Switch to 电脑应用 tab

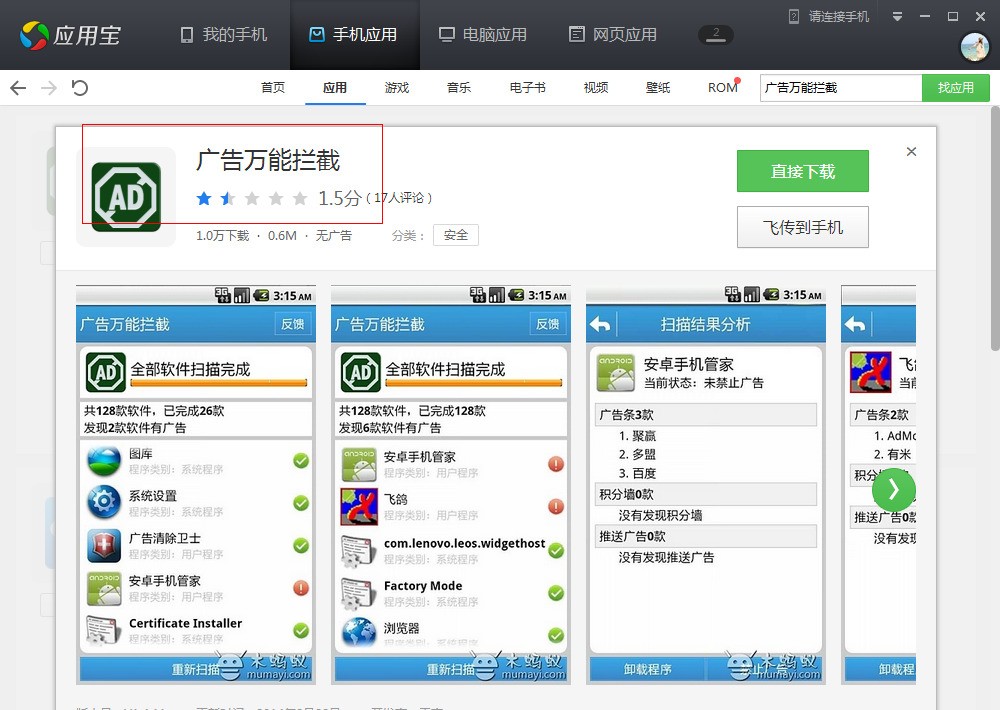(483, 35)
